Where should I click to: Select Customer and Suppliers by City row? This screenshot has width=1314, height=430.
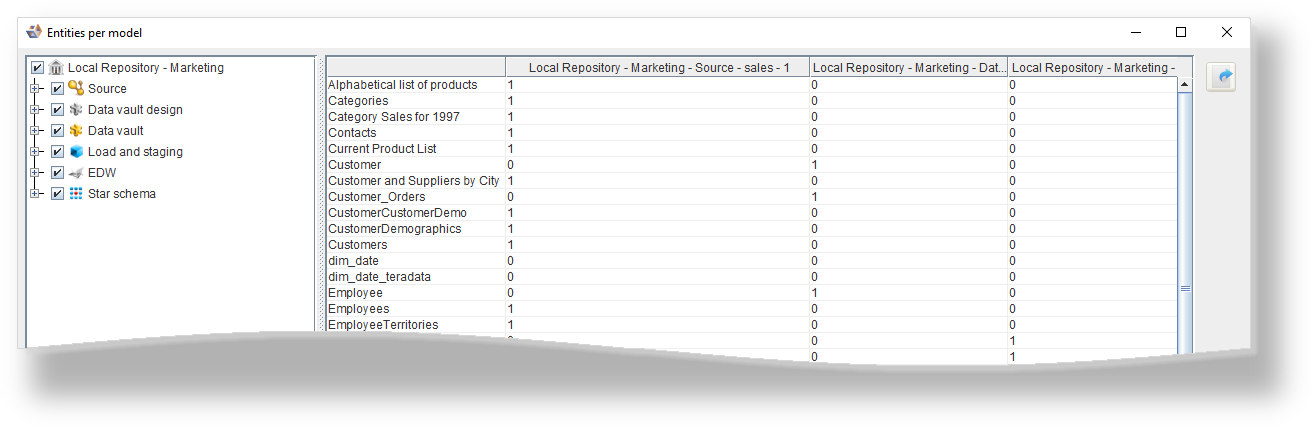point(752,181)
